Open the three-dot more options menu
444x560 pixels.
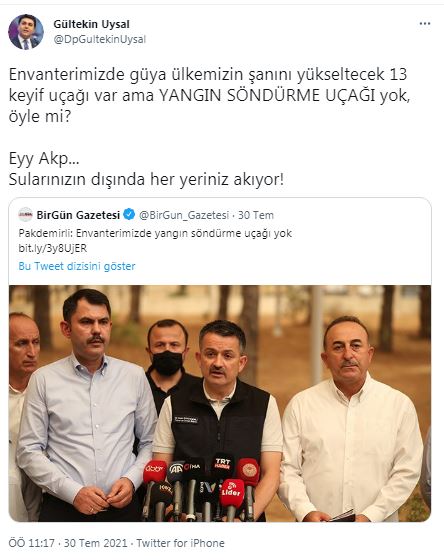(424, 24)
